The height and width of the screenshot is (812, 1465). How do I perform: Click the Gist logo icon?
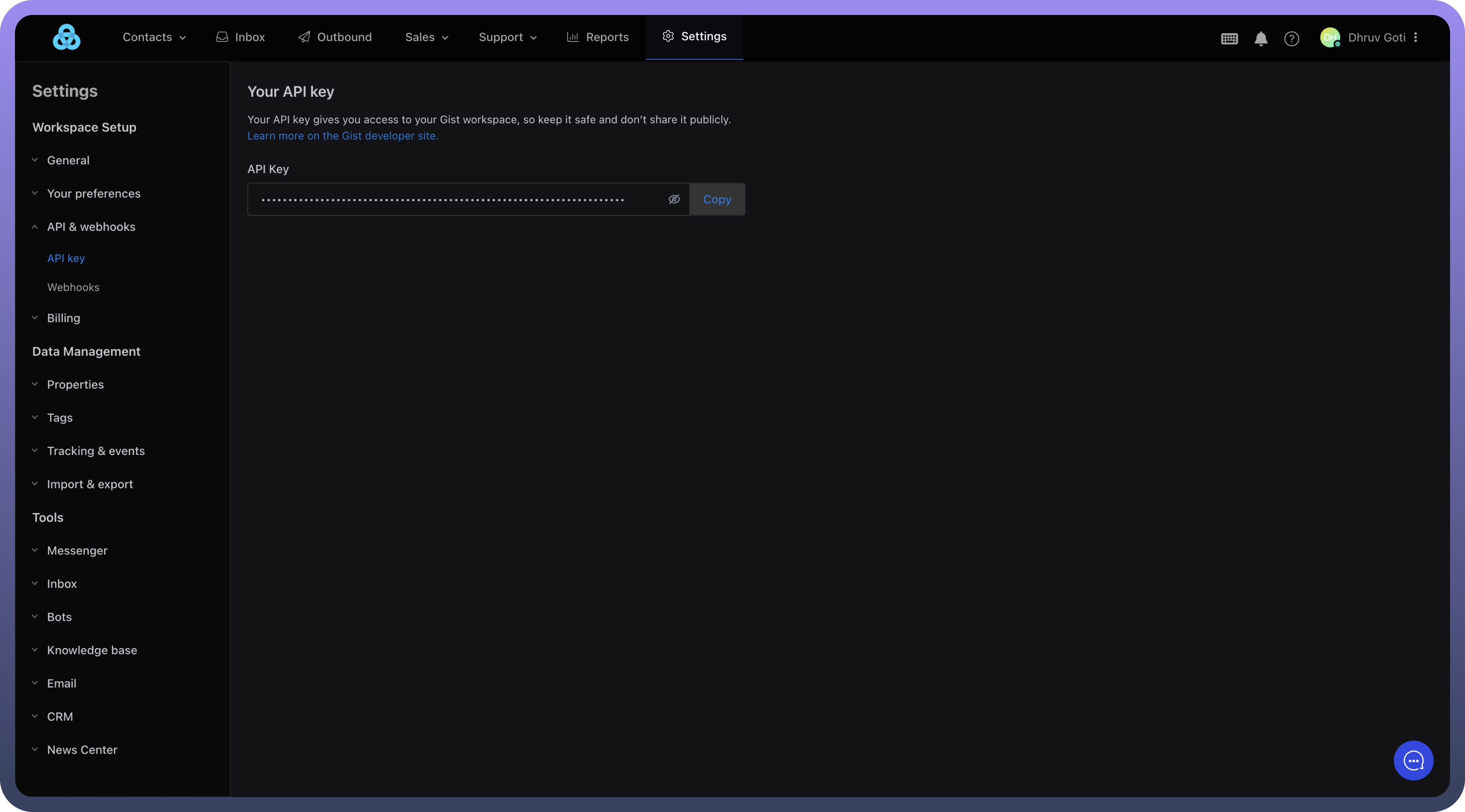coord(67,37)
